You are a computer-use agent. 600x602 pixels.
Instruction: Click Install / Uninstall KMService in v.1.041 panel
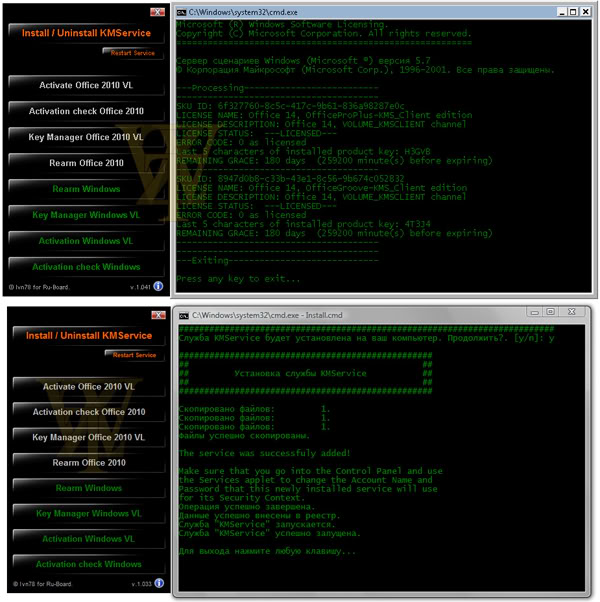pos(86,33)
